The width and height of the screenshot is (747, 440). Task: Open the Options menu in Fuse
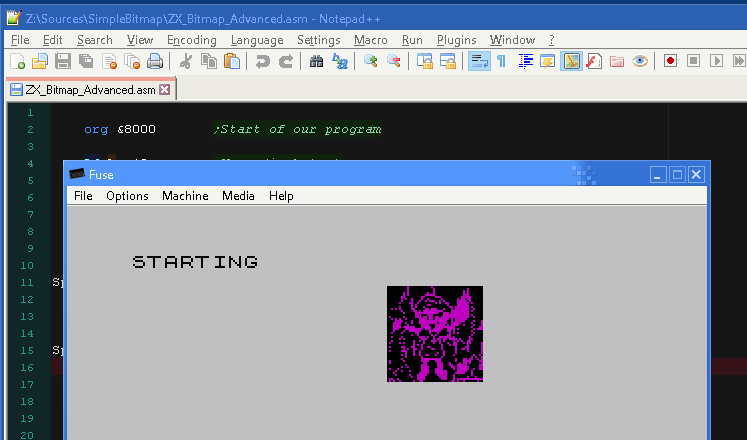pyautogui.click(x=127, y=196)
